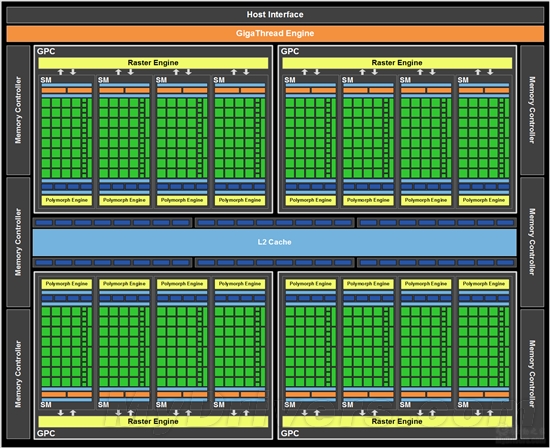This screenshot has width=550, height=448.
Task: Select the middle Memory Controller on the right side
Action: coord(532,242)
